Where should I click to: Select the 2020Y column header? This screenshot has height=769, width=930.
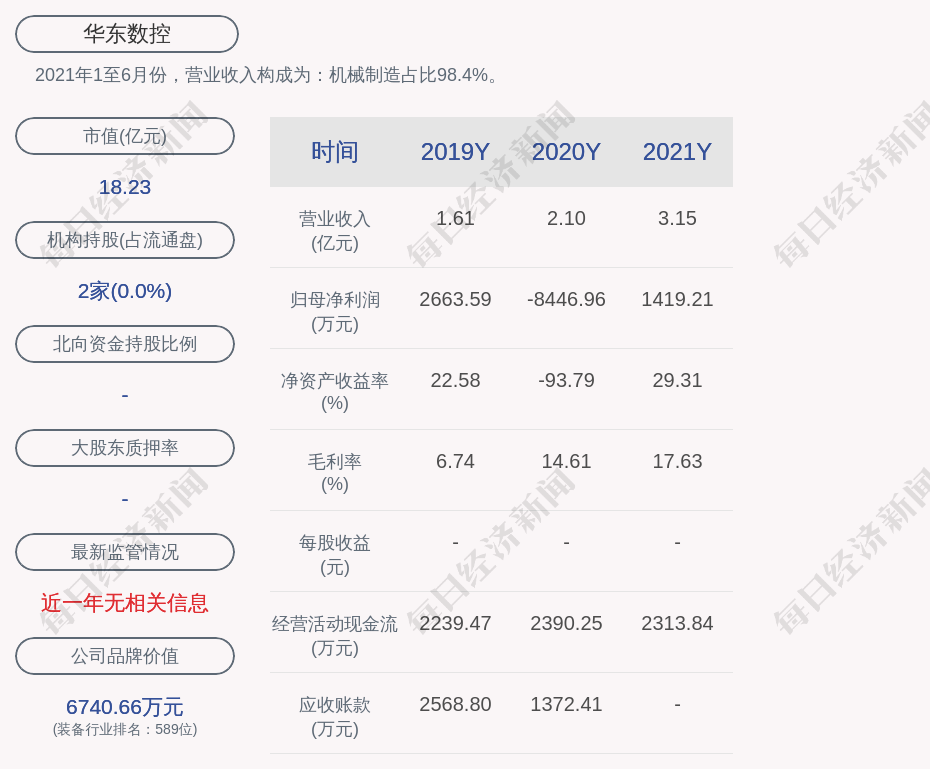[x=566, y=152]
